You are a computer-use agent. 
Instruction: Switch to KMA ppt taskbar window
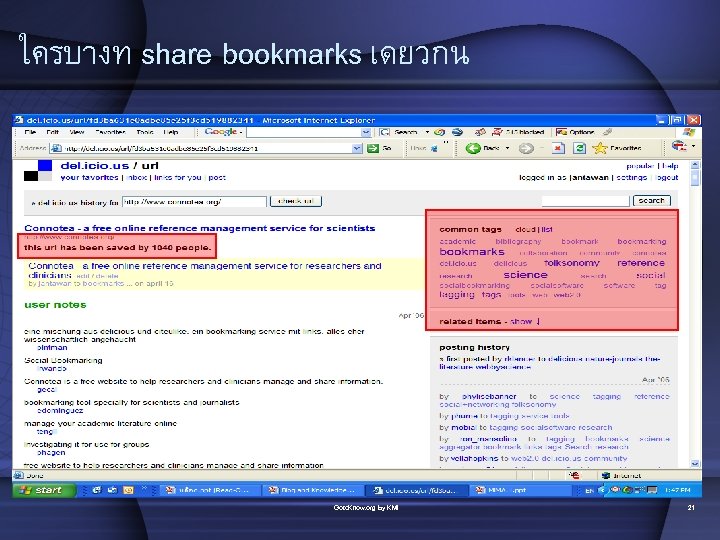(x=519, y=490)
